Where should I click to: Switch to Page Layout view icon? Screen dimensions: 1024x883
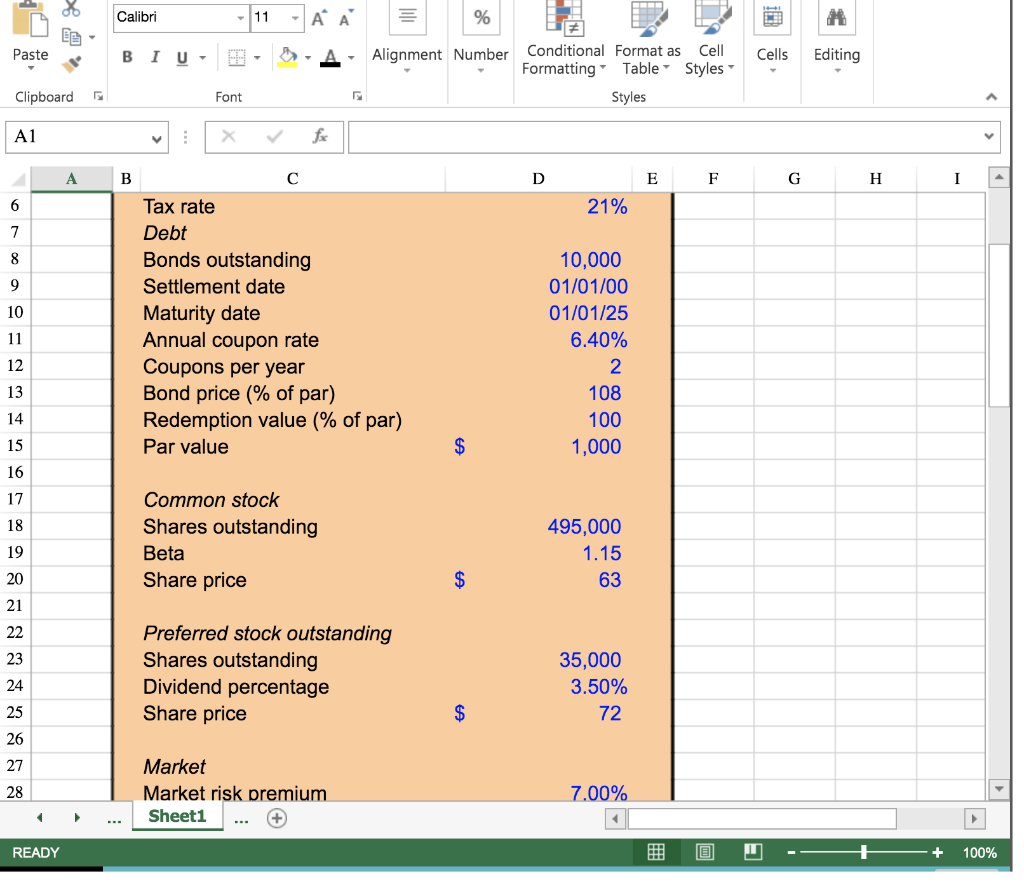pyautogui.click(x=704, y=852)
